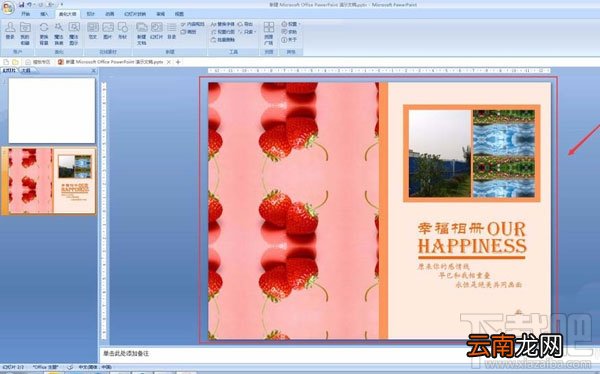Close the 演示文稿.pptx document tab
This screenshot has height=374, width=600.
pos(168,62)
